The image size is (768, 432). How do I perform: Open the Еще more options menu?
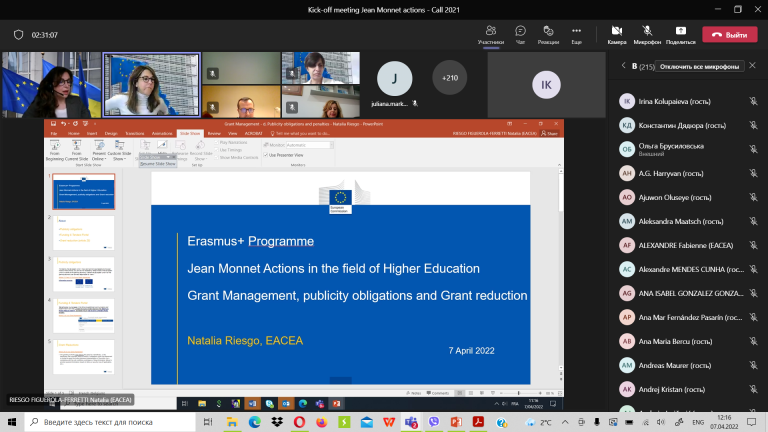576,35
